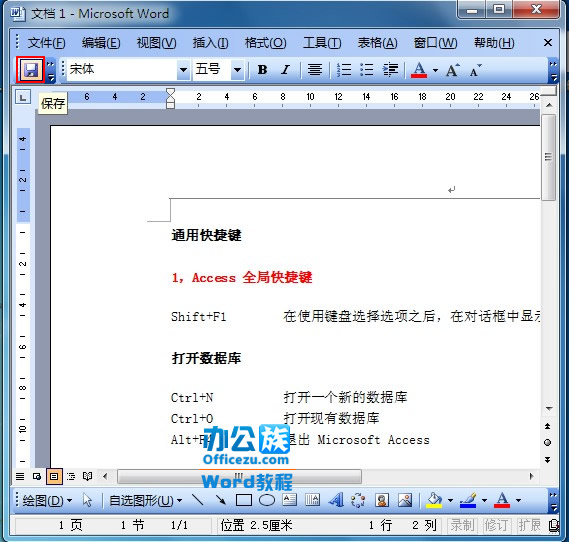
Task: Select the Rectangle shape tool
Action: pyautogui.click(x=244, y=500)
